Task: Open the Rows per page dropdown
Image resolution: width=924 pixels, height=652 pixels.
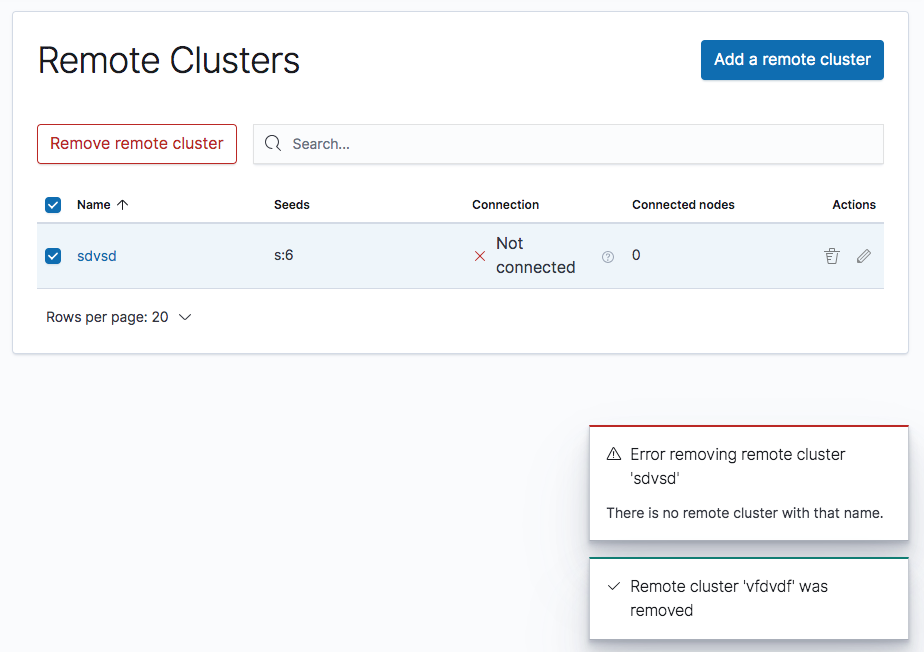Action: point(118,317)
